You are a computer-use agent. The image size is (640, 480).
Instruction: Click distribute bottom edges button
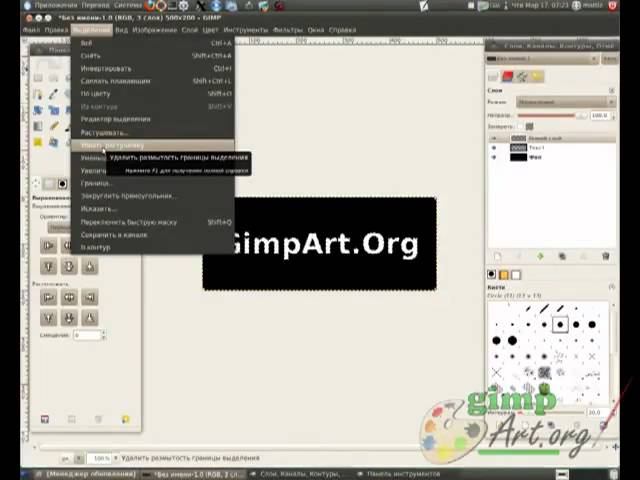pos(90,318)
